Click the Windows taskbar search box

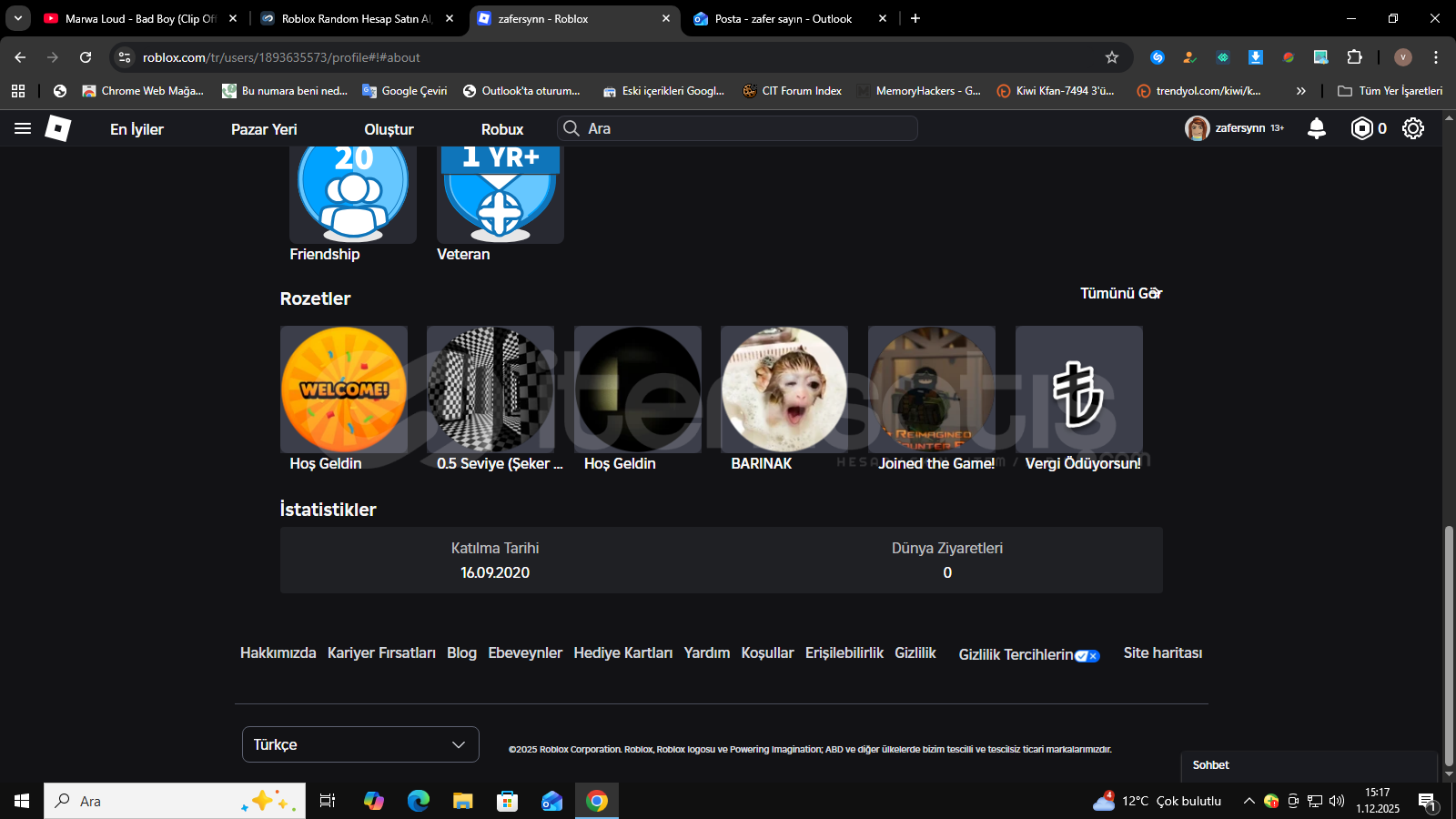(175, 801)
